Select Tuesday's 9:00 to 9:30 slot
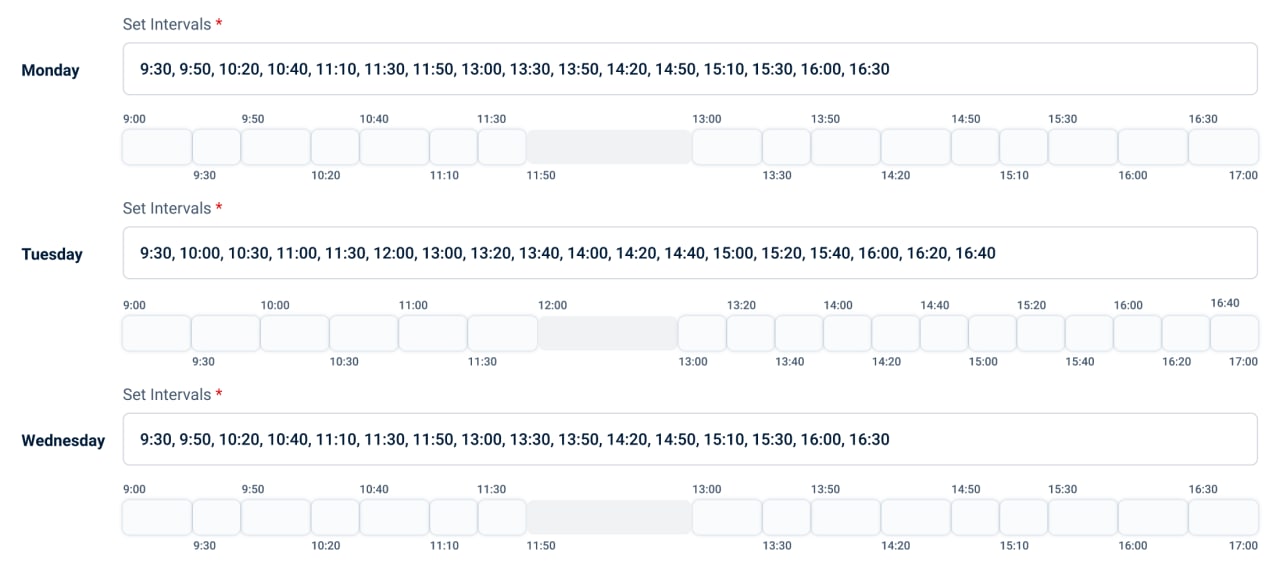Screen dimensions: 1280x562 point(156,333)
